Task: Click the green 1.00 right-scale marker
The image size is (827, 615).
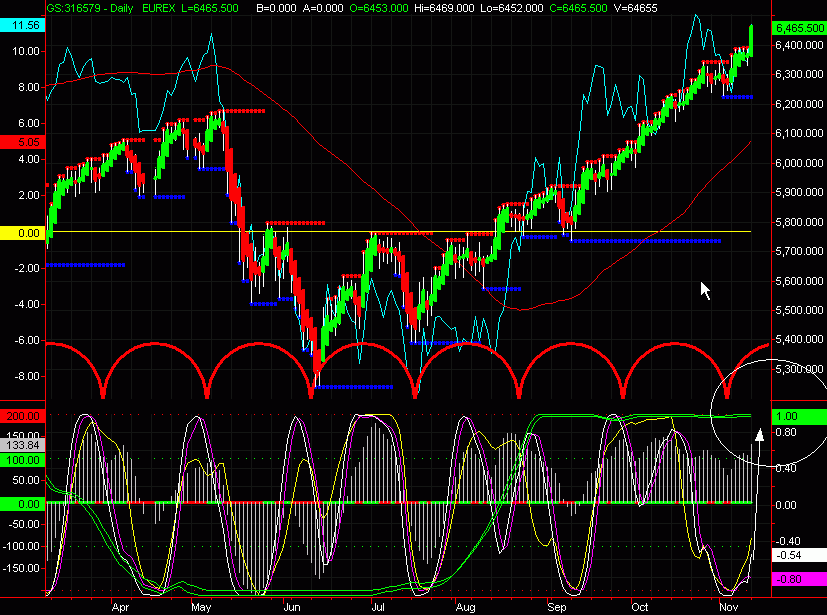Action: tap(799, 416)
